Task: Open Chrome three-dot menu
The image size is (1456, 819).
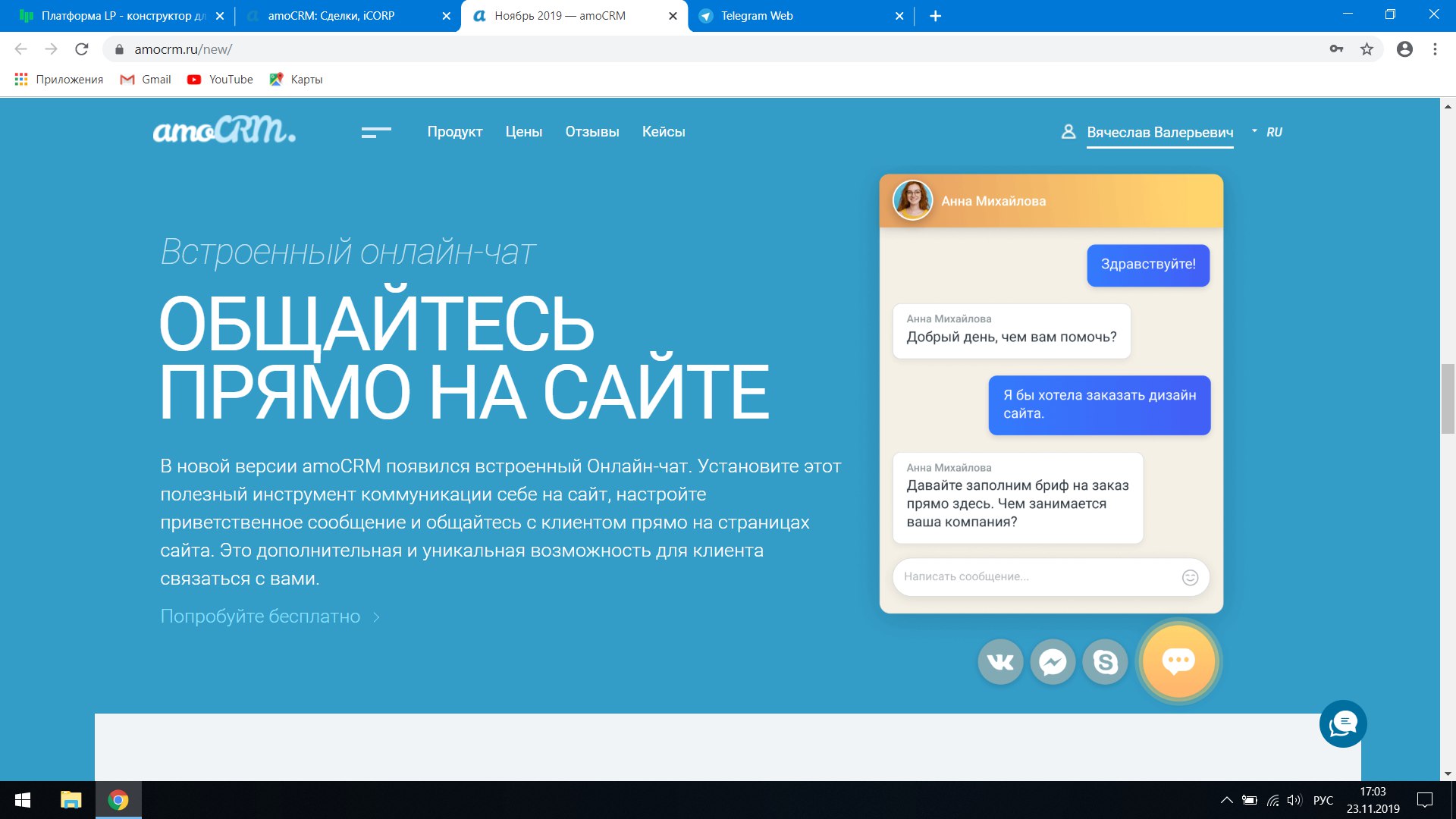Action: 1435,49
